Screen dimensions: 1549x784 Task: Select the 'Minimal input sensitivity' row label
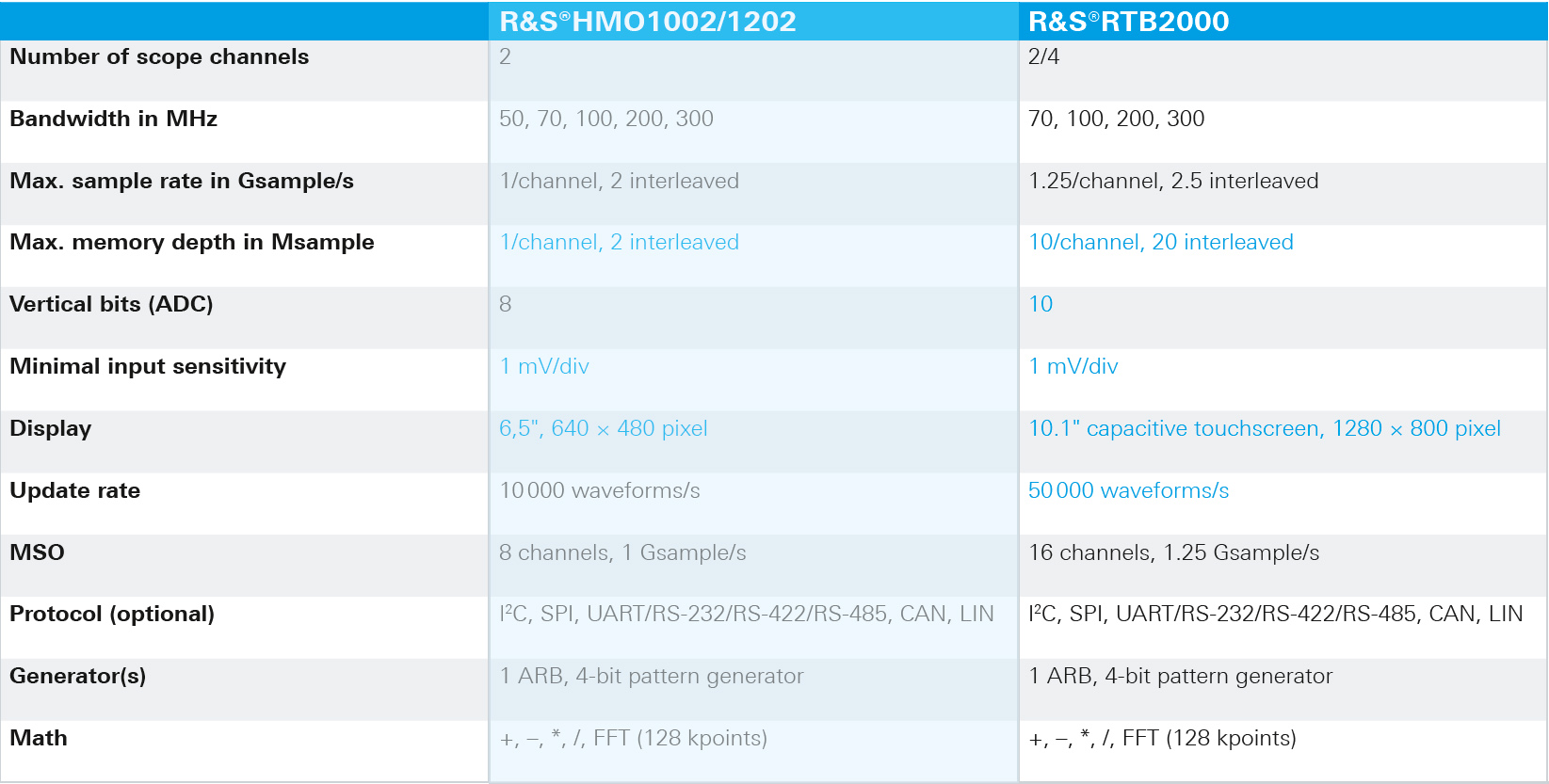pos(148,367)
